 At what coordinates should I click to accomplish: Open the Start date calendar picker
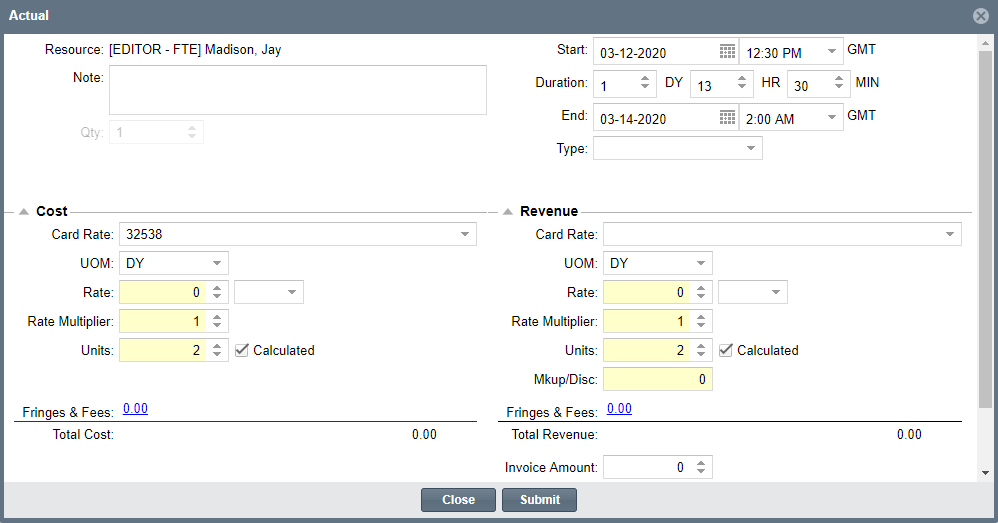click(x=727, y=52)
